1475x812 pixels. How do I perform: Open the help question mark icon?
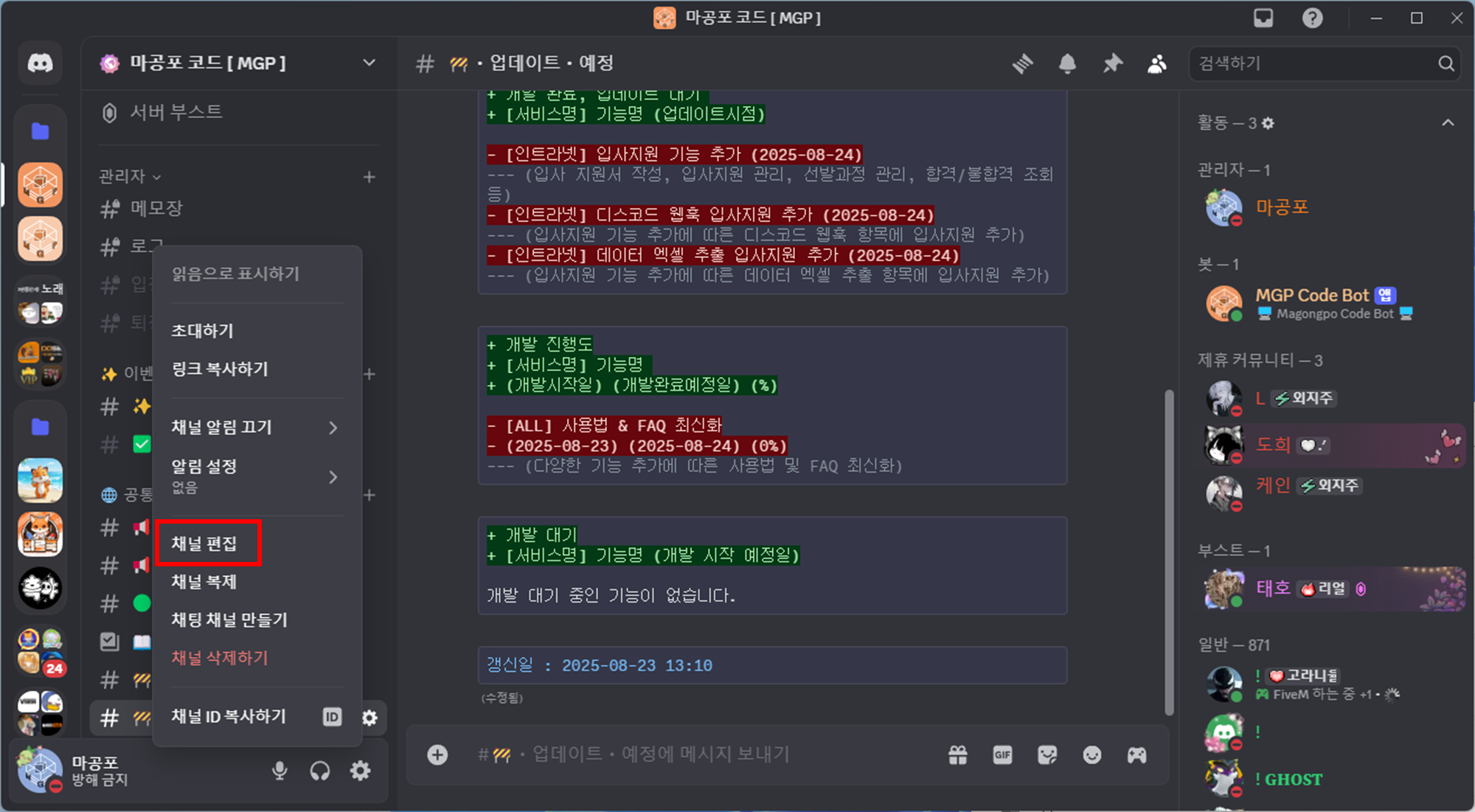[1312, 18]
